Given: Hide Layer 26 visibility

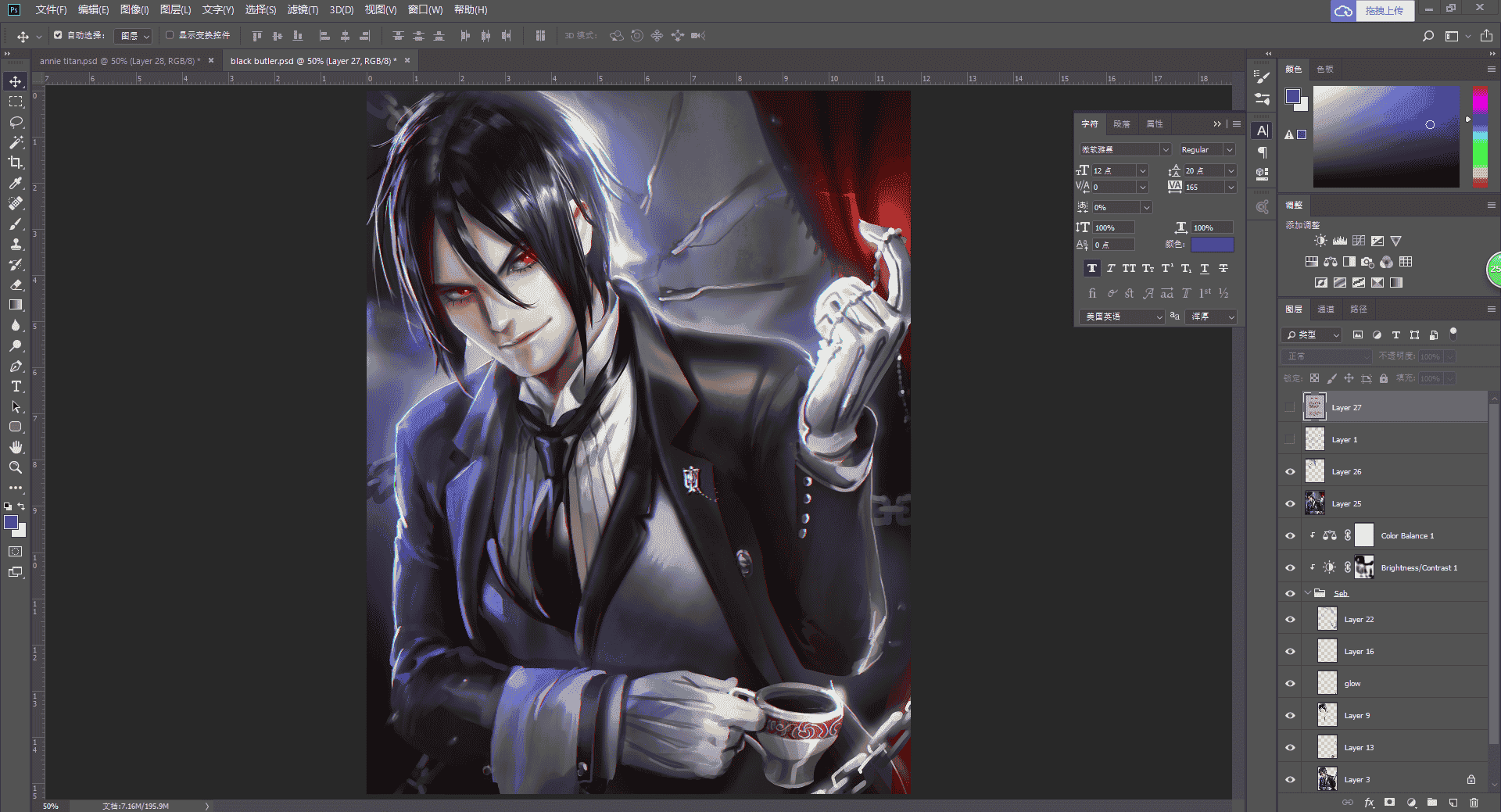Looking at the screenshot, I should (x=1290, y=471).
